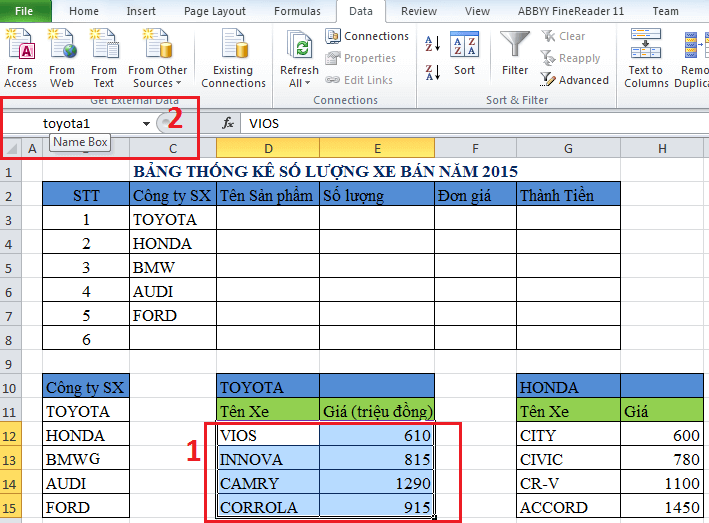Clear the current filter
This screenshot has height=523, width=709.
[563, 36]
